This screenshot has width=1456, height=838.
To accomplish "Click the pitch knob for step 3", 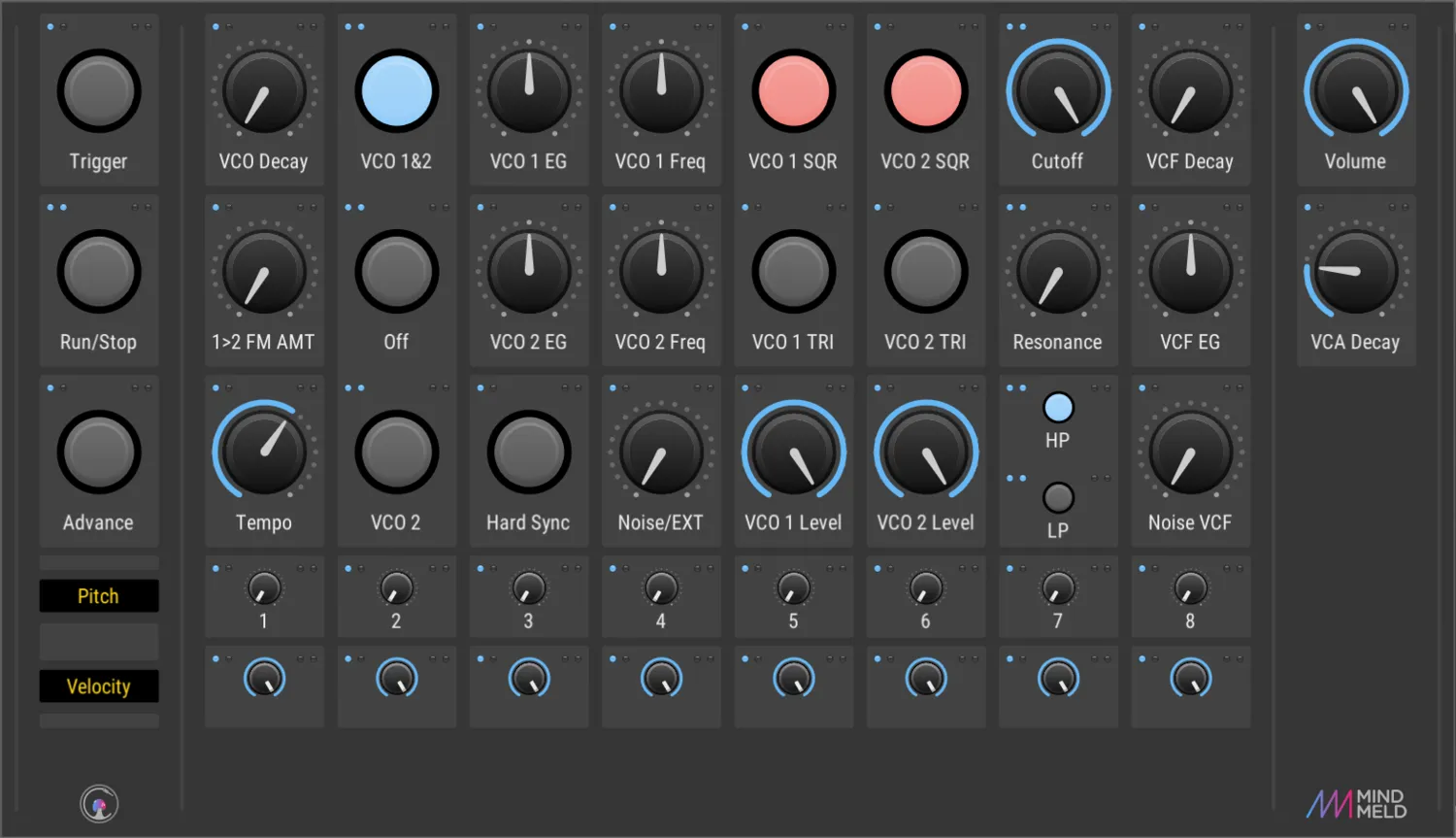I will click(529, 587).
